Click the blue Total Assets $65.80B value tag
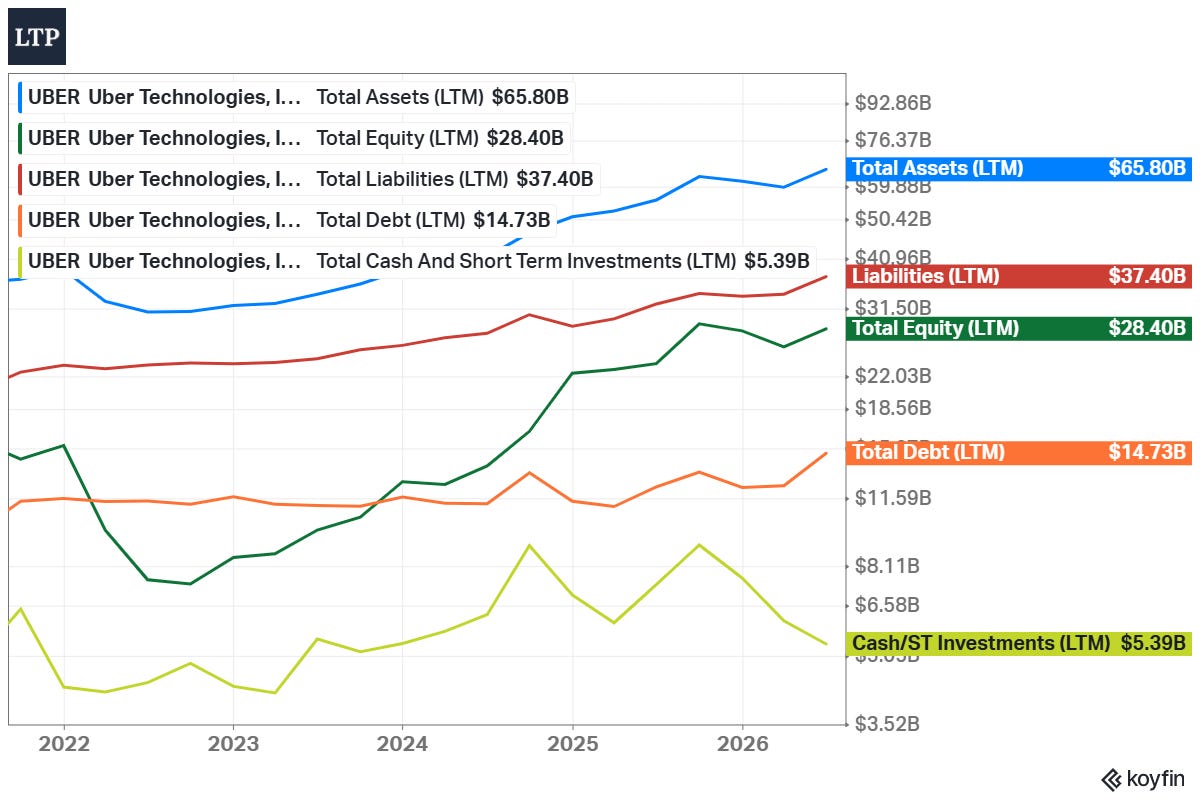The height and width of the screenshot is (800, 1200). point(1019,168)
